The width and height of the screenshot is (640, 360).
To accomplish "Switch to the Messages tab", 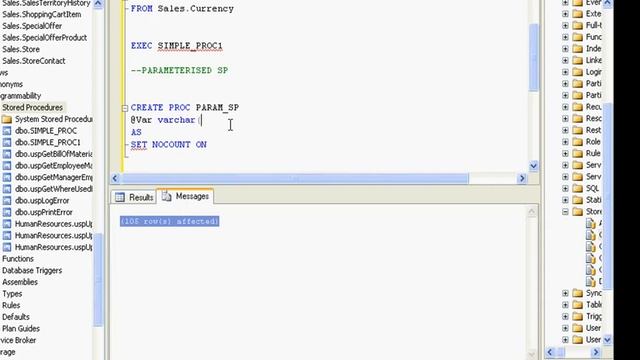I will [185, 196].
